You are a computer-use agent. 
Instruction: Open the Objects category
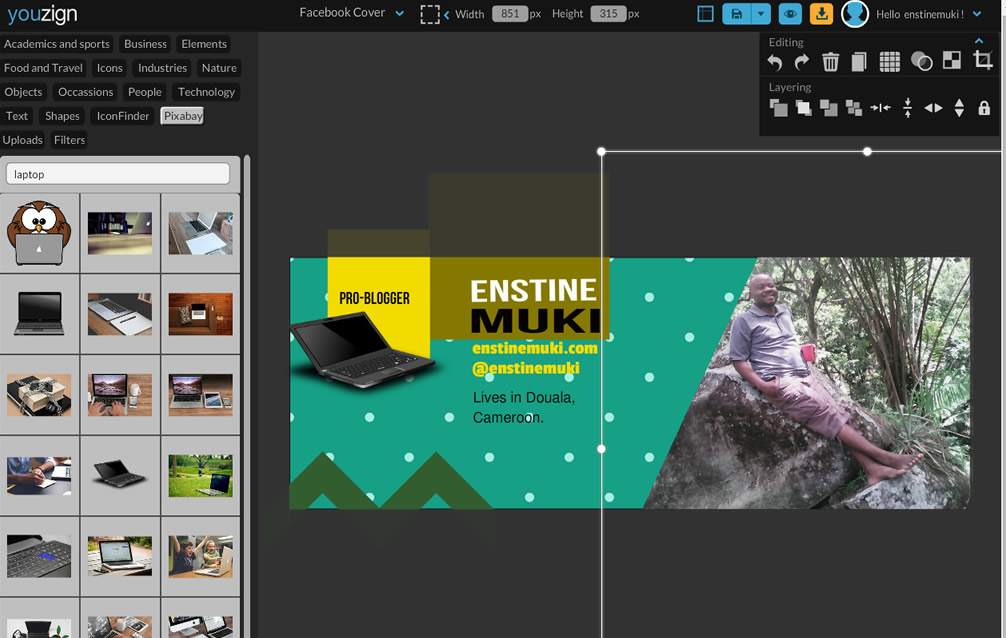click(x=23, y=92)
